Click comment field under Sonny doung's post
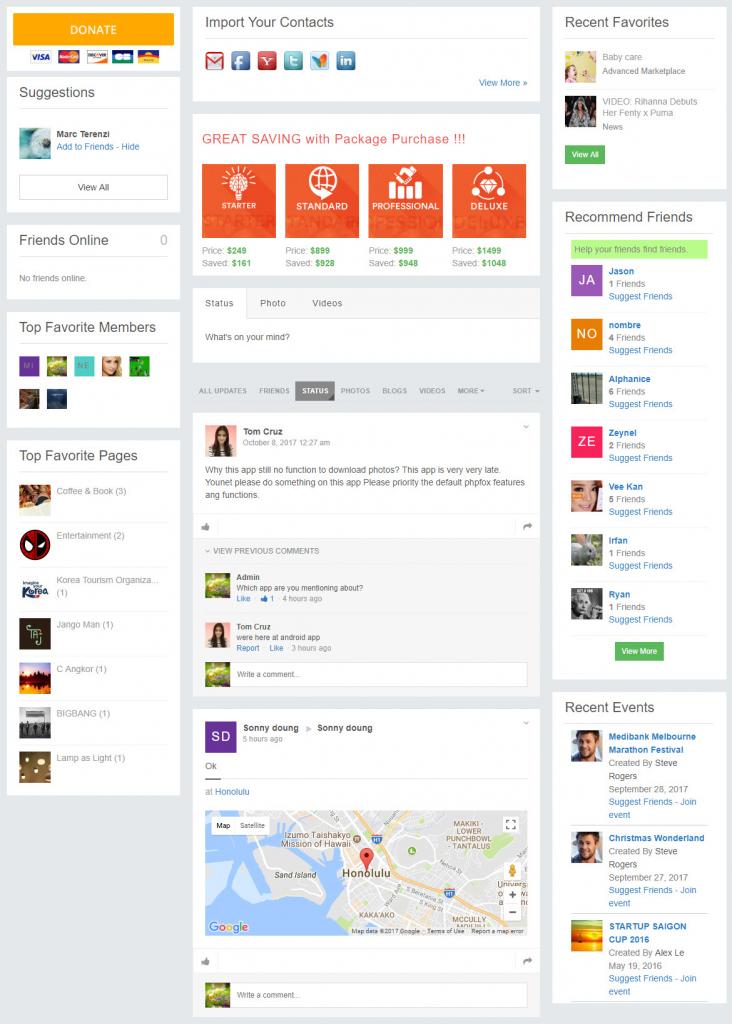This screenshot has width=732, height=1024. 380,995
